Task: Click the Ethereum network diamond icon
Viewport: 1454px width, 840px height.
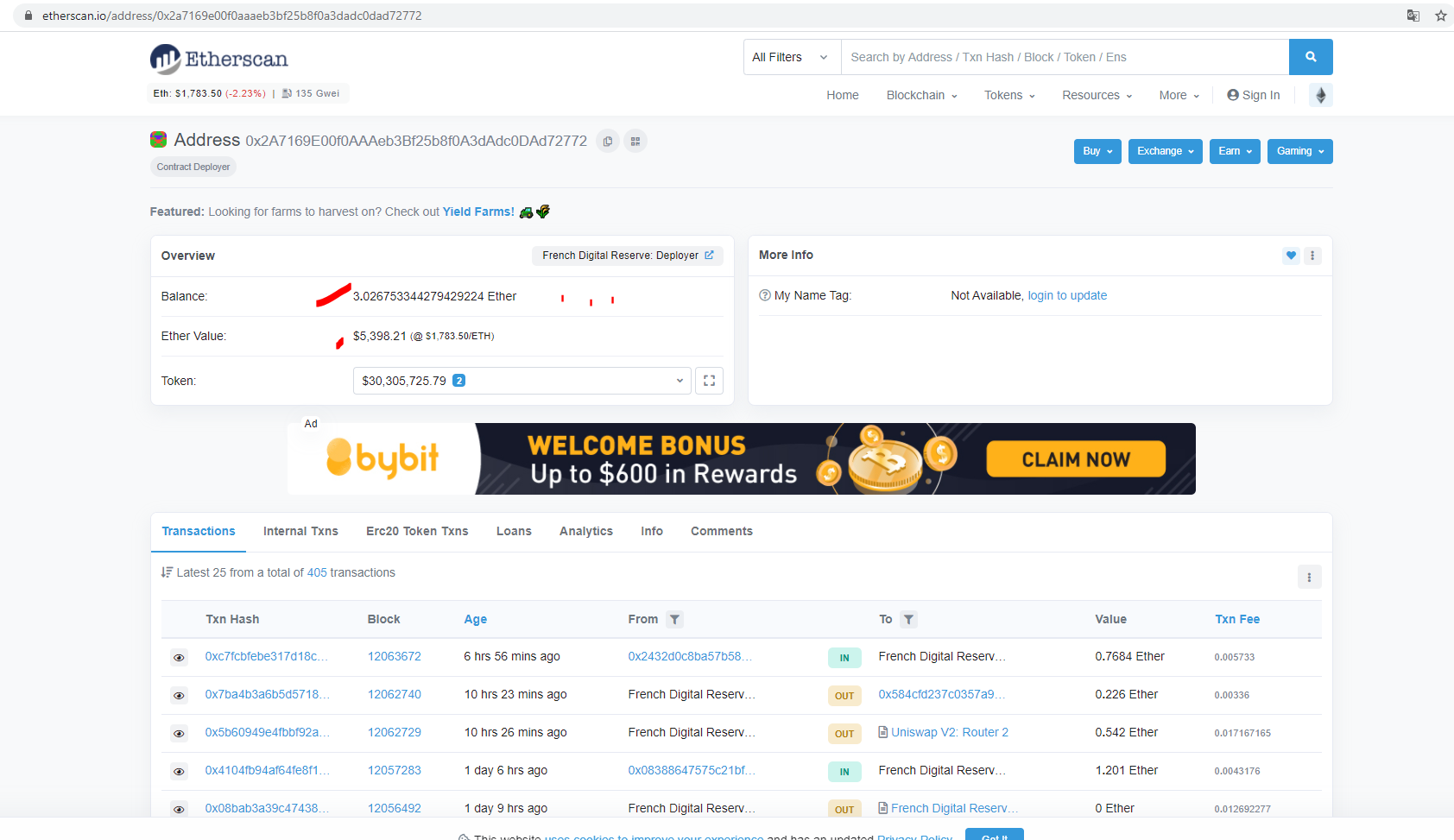Action: click(x=1320, y=95)
